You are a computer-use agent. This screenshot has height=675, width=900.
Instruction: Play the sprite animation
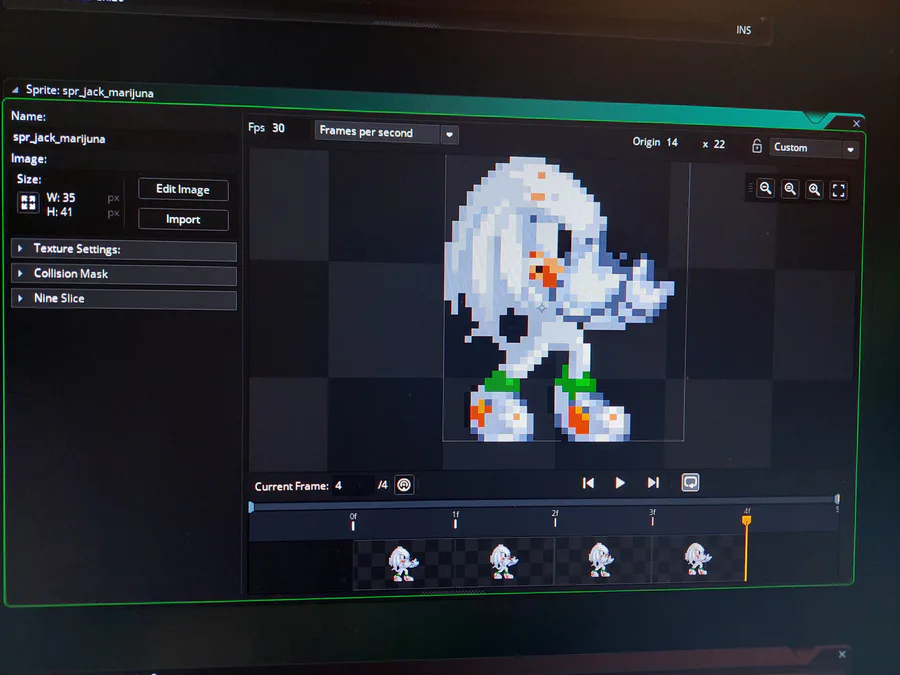click(620, 483)
